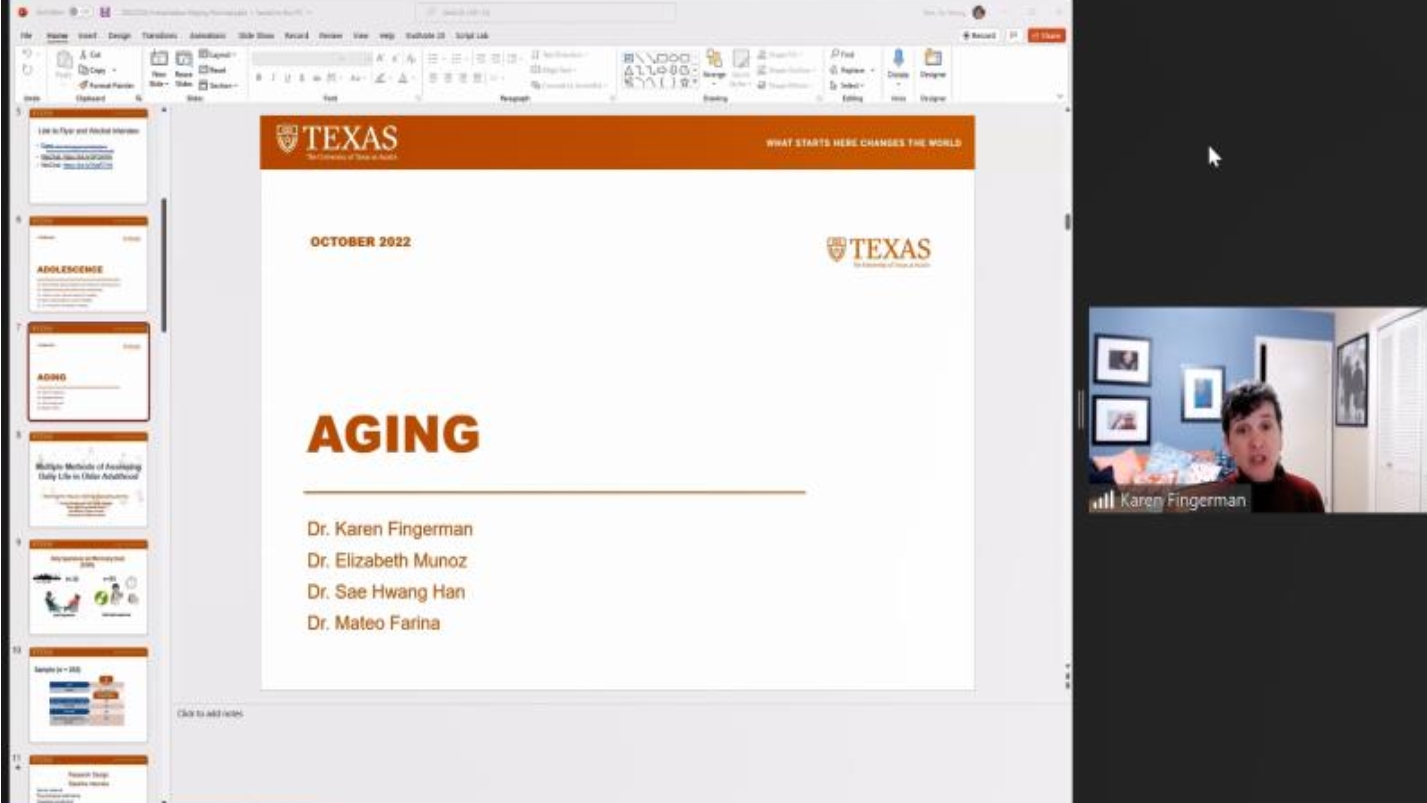Toggle Italic formatting in Font group
This screenshot has width=1427, height=803.
click(272, 77)
